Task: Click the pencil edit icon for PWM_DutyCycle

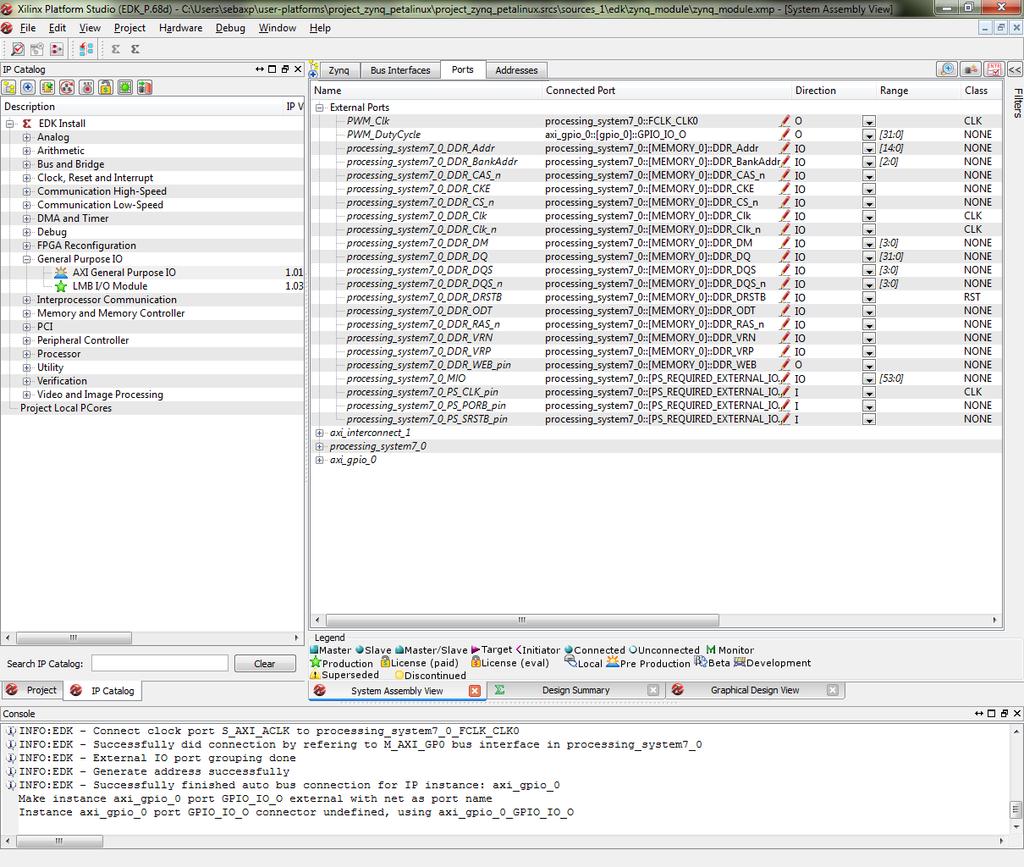Action: [x=785, y=134]
